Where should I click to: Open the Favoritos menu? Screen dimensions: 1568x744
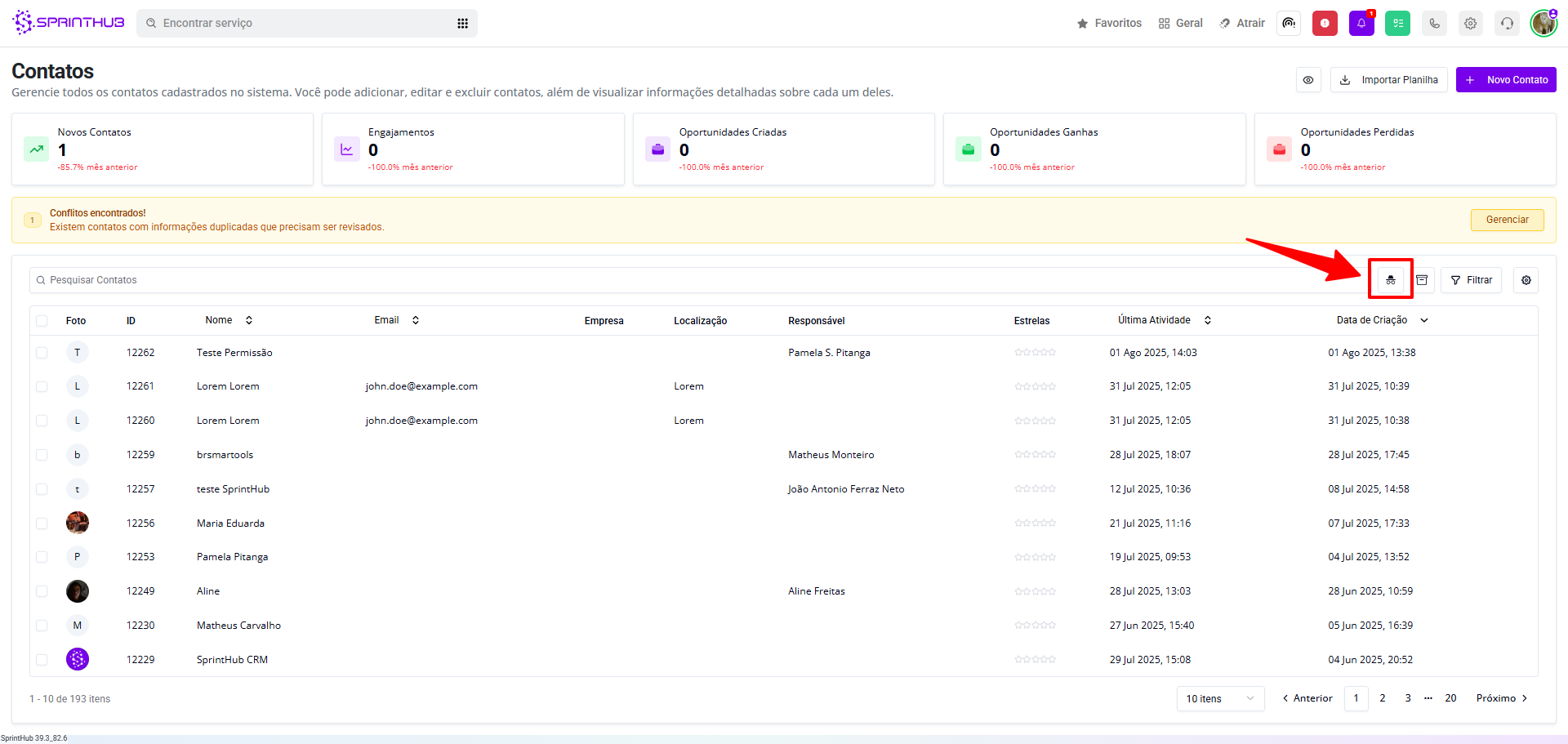coord(1109,23)
